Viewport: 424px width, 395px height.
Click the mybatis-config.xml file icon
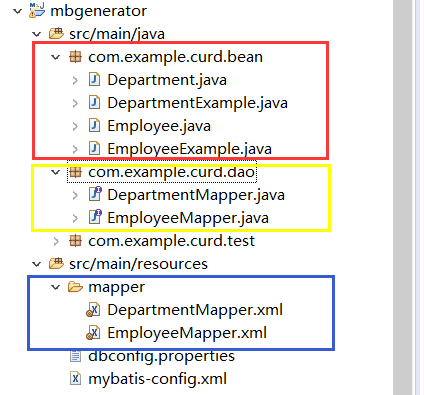pos(75,379)
